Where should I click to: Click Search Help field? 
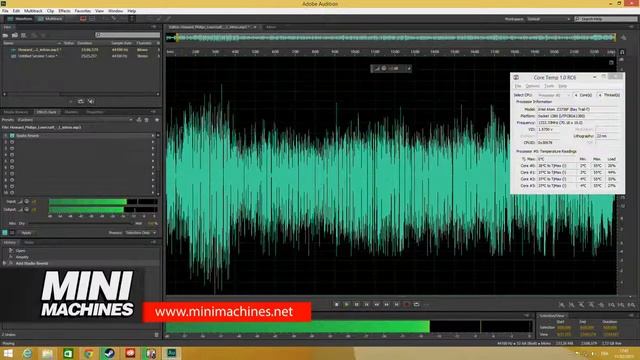tap(606, 19)
